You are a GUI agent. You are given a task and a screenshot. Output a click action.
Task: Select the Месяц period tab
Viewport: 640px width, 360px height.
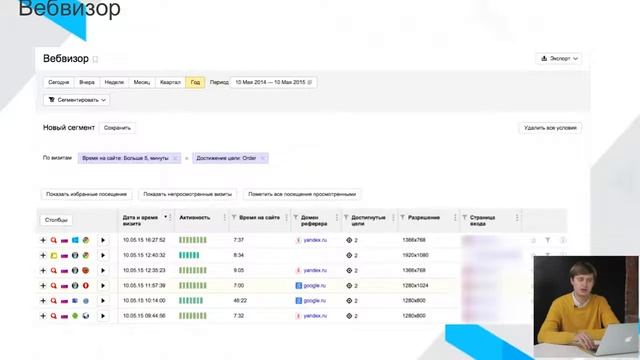142,82
